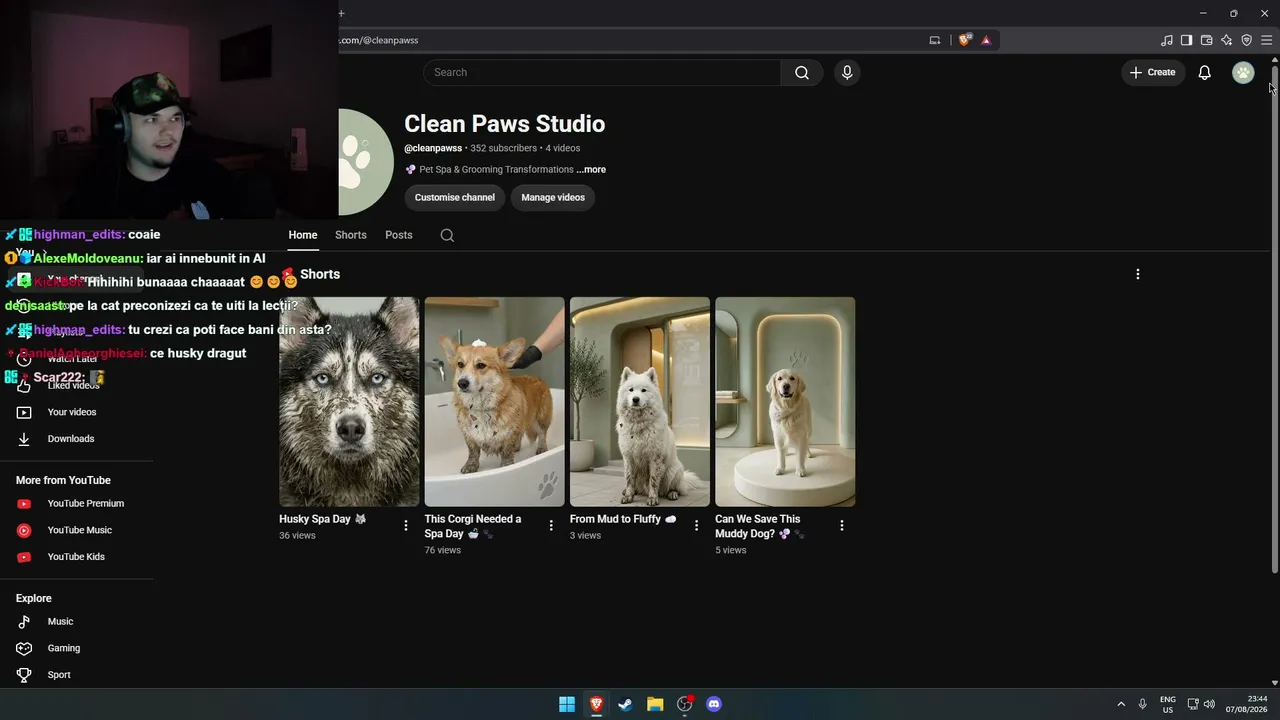Click the @cleanpawss channel handle
Image resolution: width=1280 pixels, height=720 pixels.
click(x=433, y=148)
